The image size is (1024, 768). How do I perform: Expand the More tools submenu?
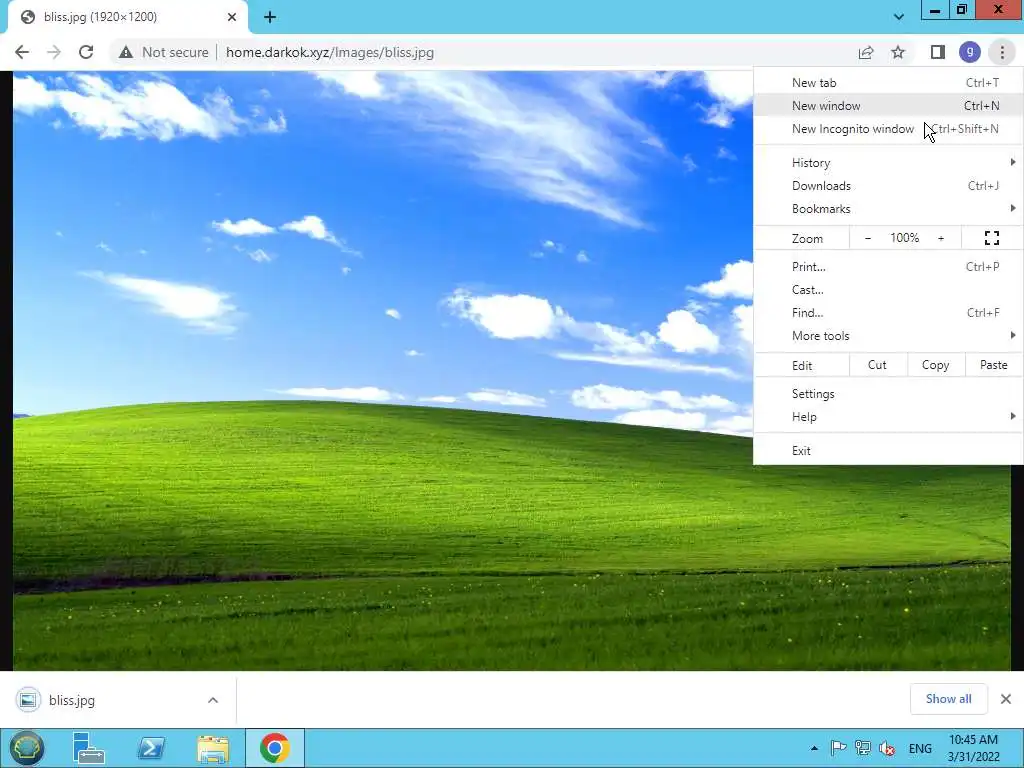point(888,336)
